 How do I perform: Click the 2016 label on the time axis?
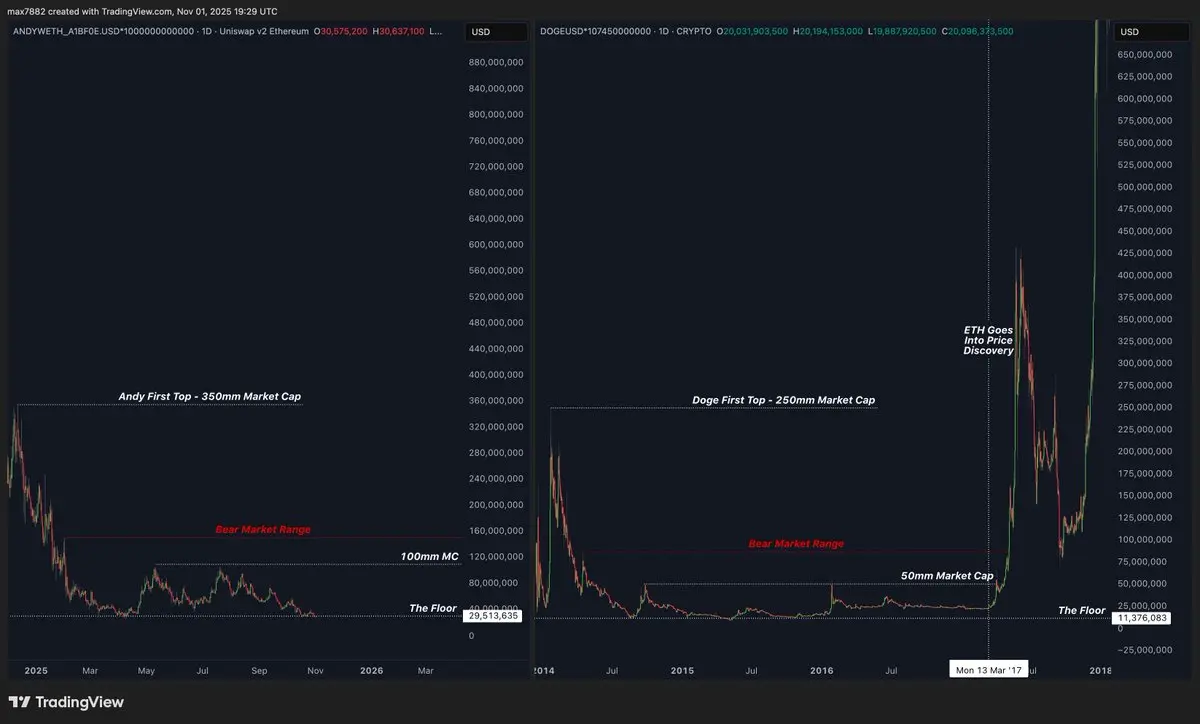pyautogui.click(x=821, y=669)
